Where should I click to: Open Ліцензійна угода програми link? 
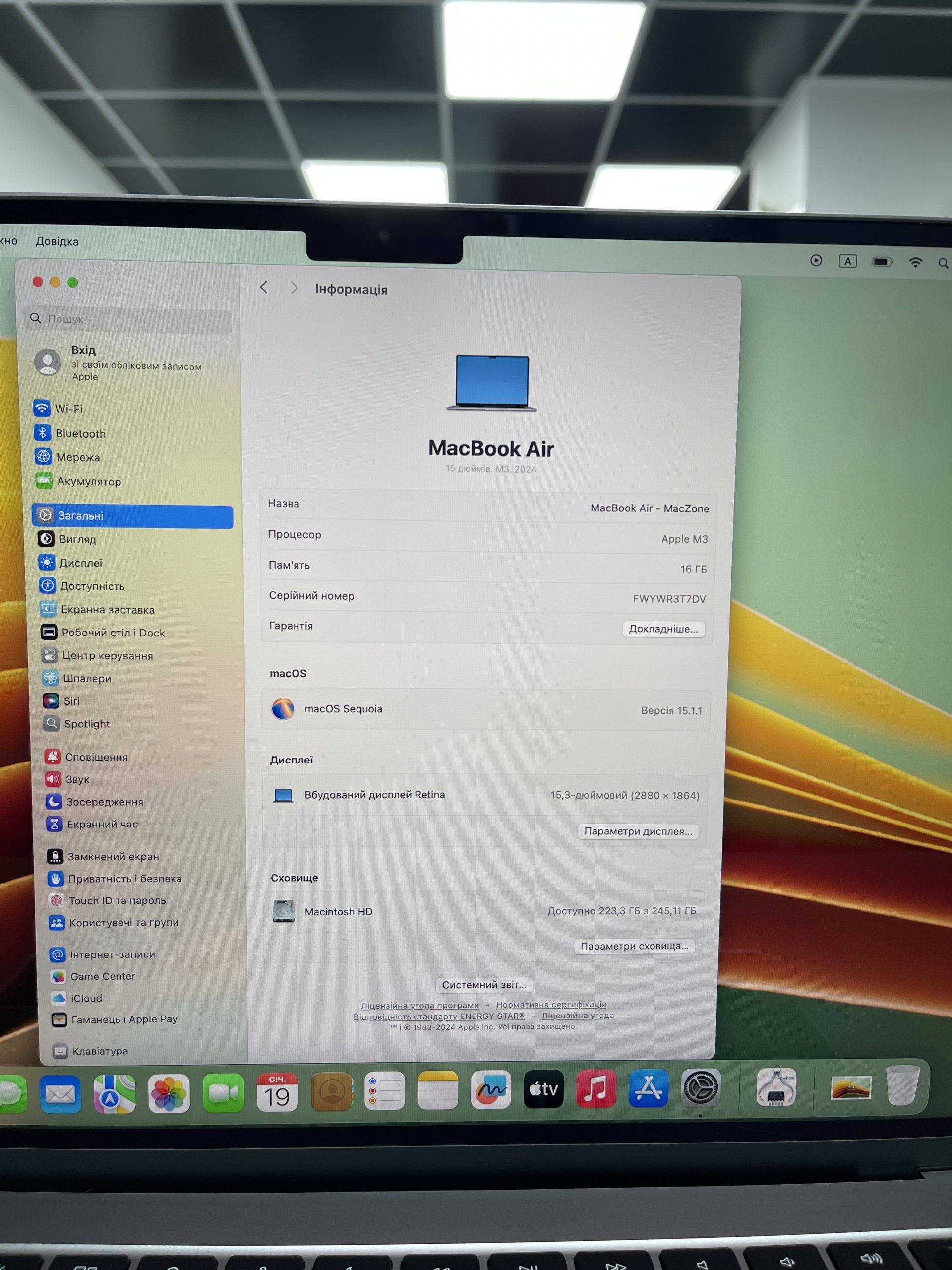(x=420, y=1005)
